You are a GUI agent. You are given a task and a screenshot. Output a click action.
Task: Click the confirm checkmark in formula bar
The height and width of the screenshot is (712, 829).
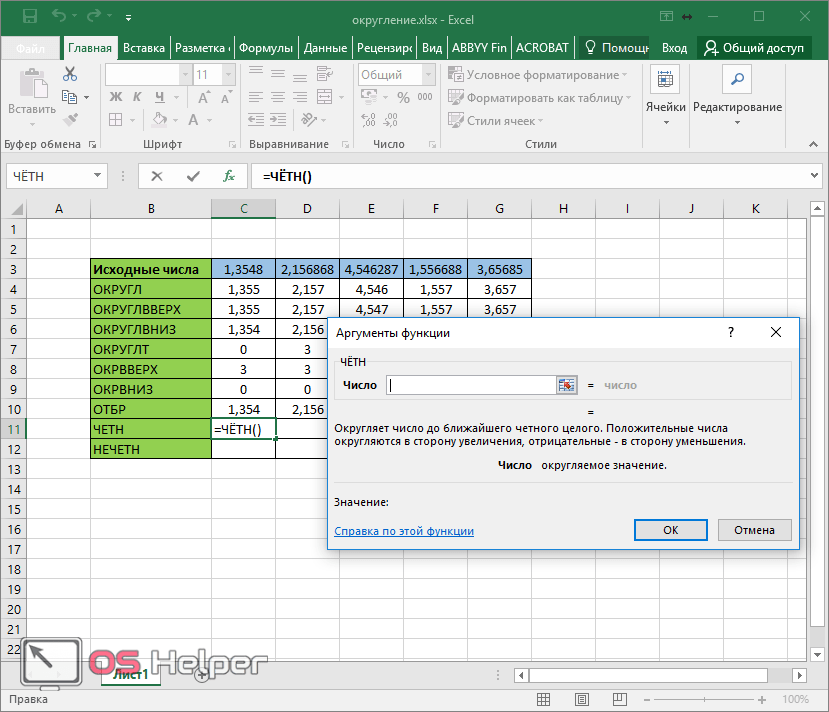(193, 176)
